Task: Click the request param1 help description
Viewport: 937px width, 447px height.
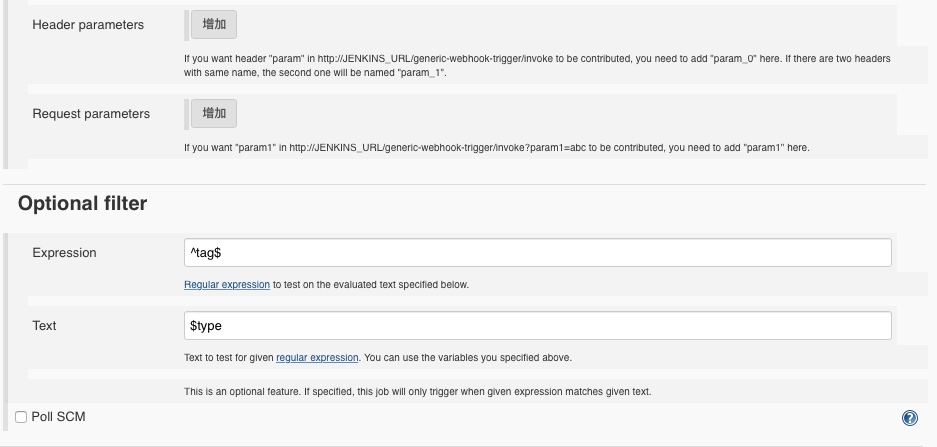Action: 497,148
